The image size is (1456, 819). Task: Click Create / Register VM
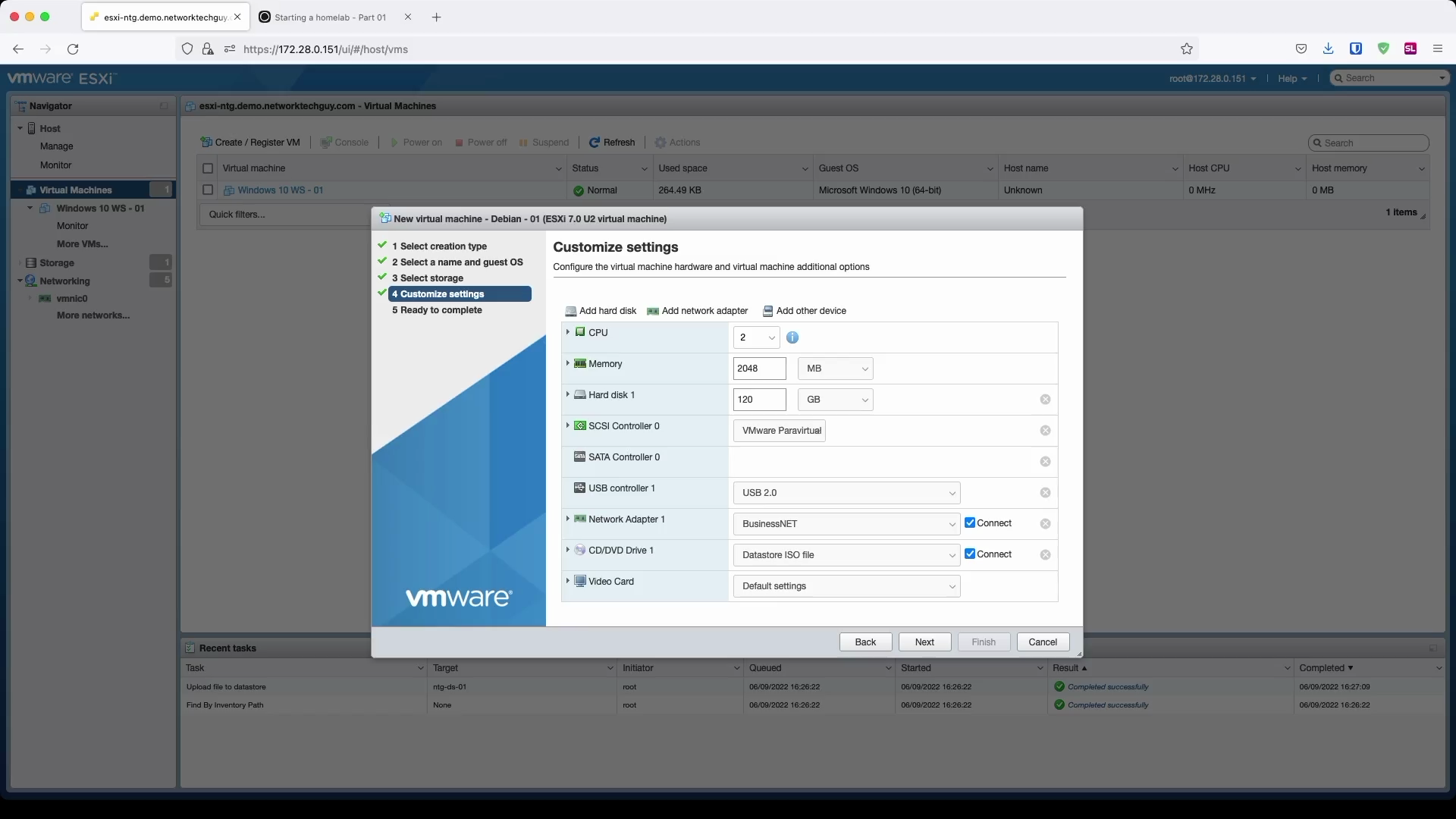[250, 143]
